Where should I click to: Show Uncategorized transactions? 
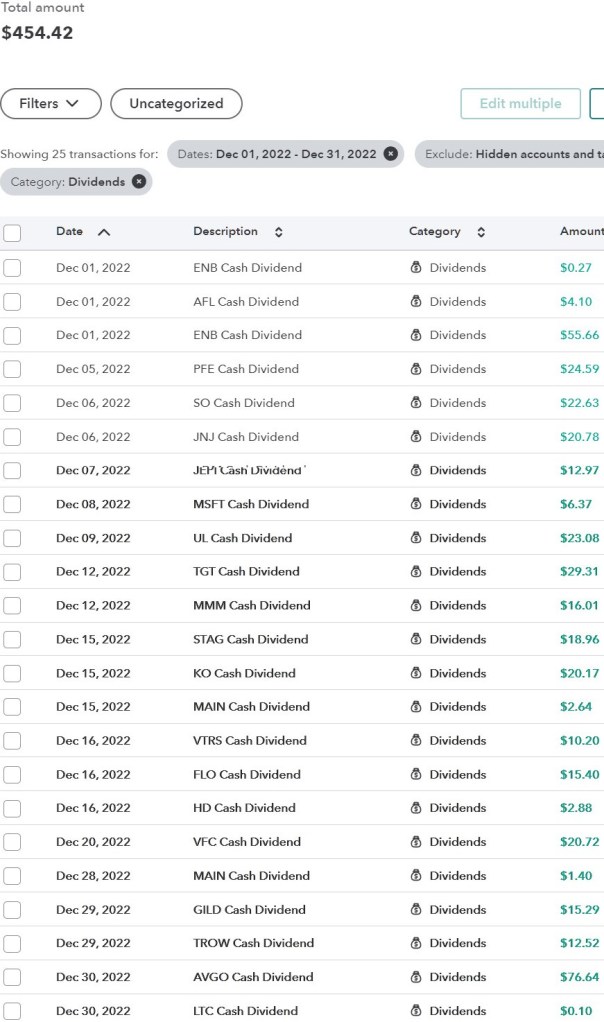[x=176, y=104]
